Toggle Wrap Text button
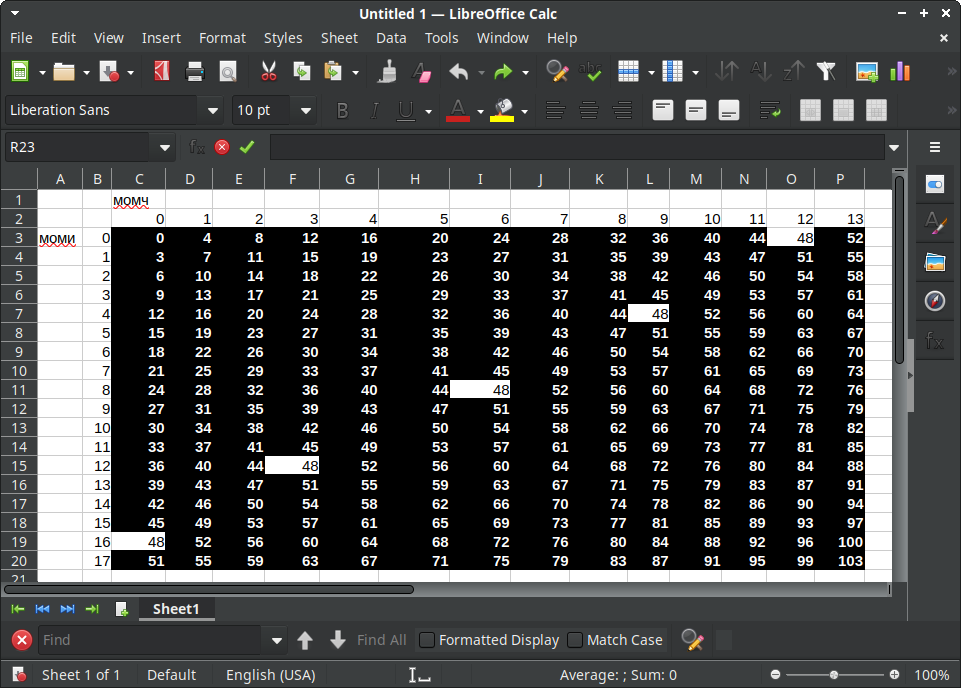This screenshot has width=961, height=688. click(770, 111)
